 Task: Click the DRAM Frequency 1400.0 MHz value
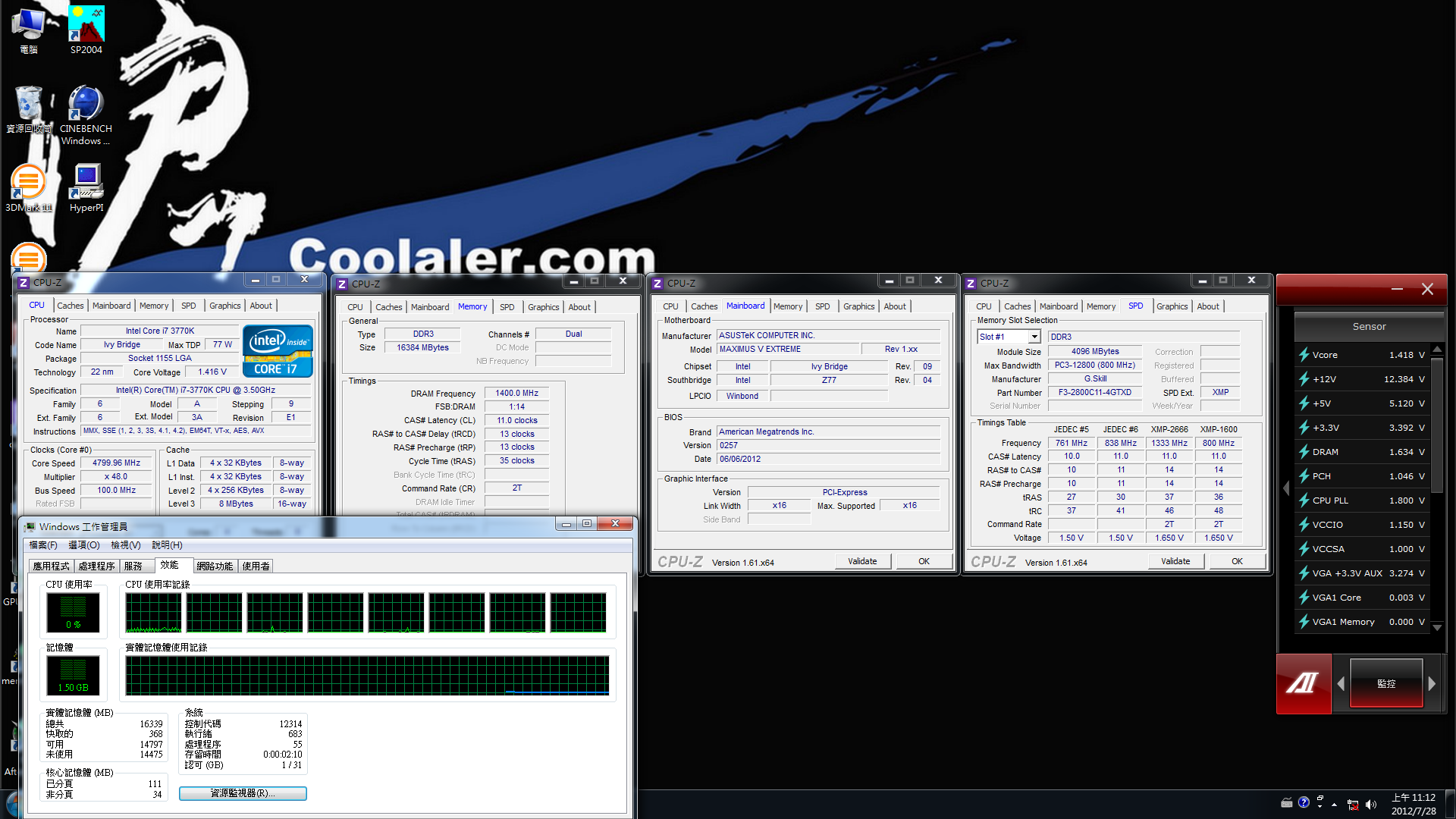[516, 394]
